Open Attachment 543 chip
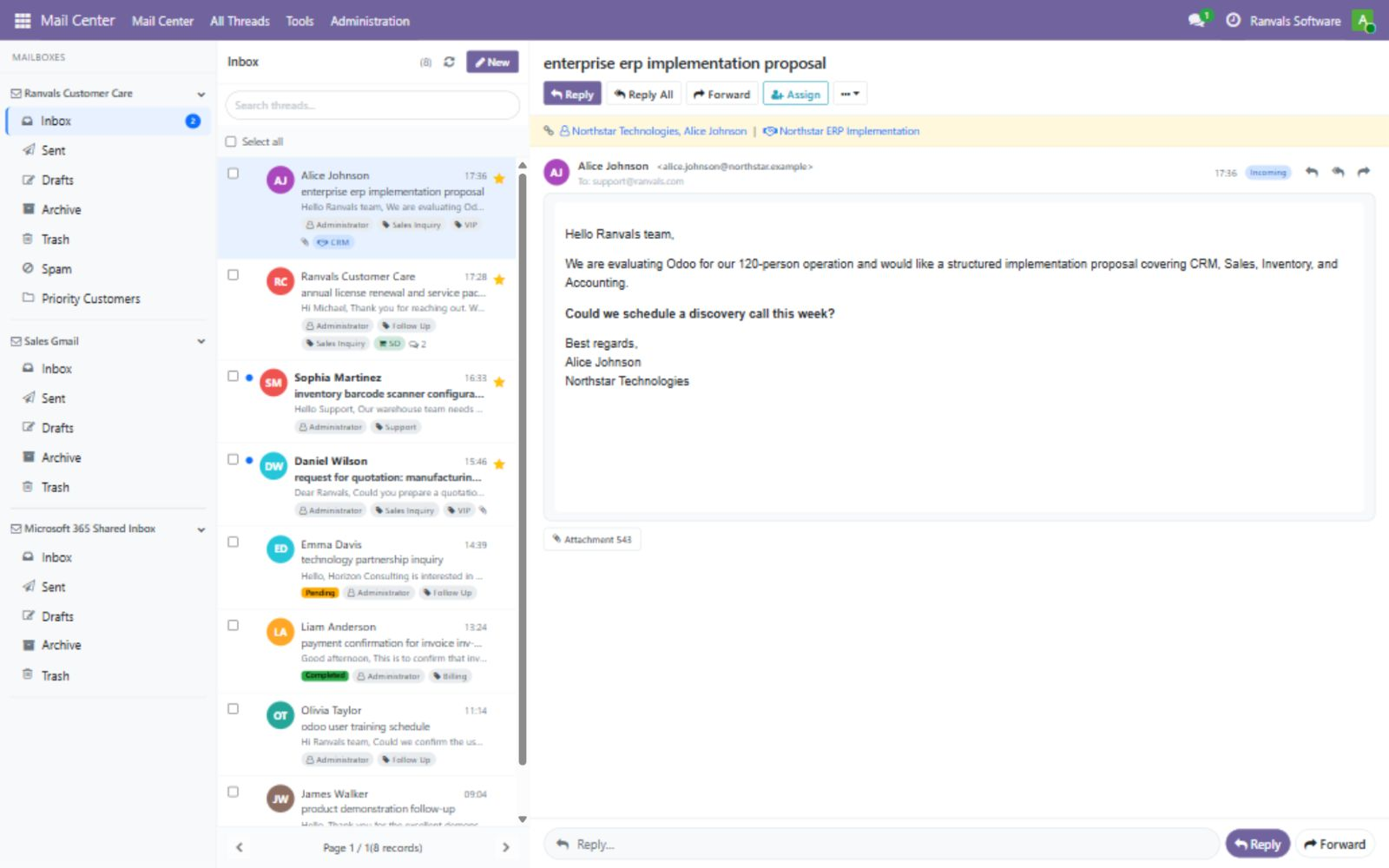The height and width of the screenshot is (868, 1389). [592, 539]
